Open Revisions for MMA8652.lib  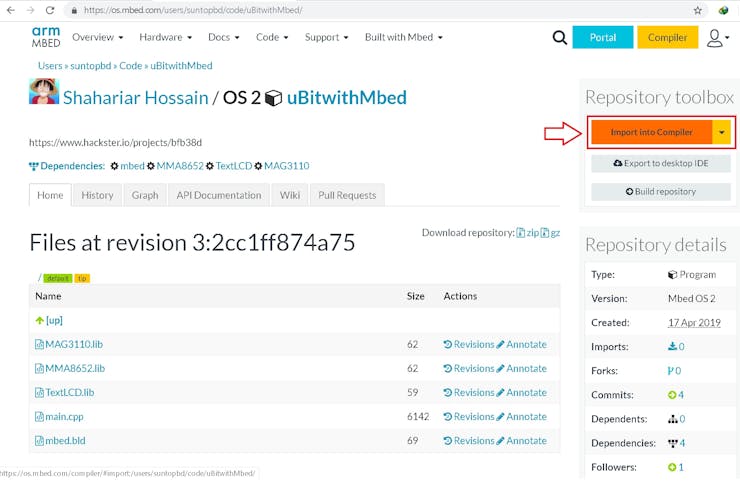pos(469,368)
